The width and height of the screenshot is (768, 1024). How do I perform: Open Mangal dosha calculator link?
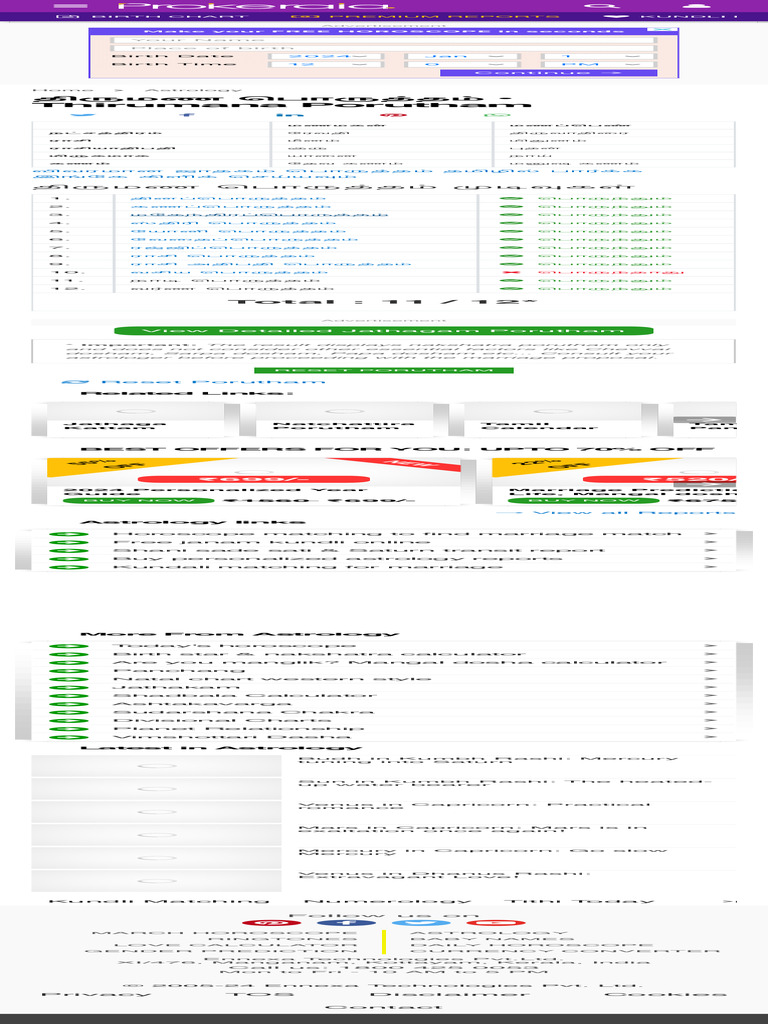click(389, 663)
